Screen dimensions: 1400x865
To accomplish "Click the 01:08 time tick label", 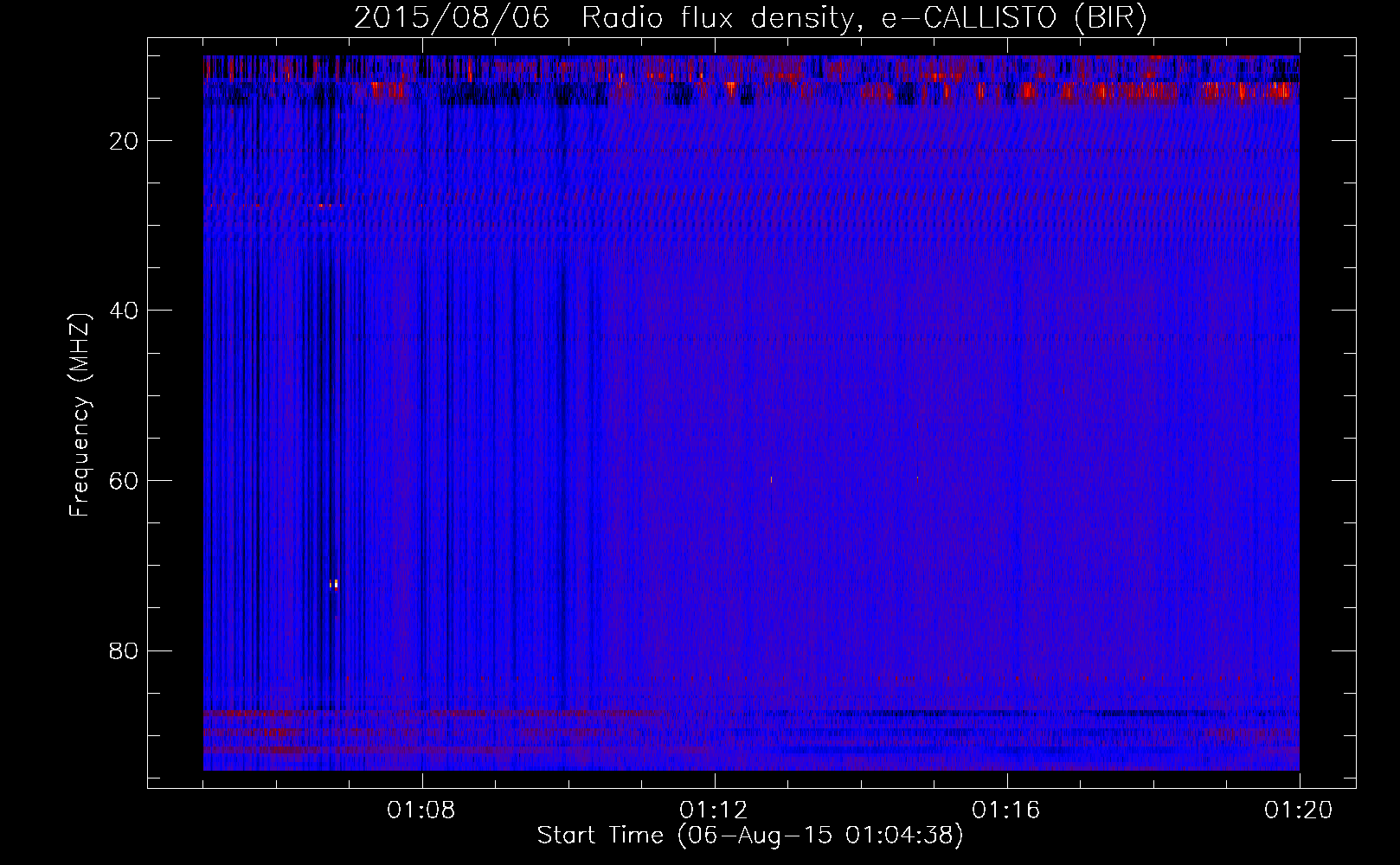I will (x=421, y=810).
